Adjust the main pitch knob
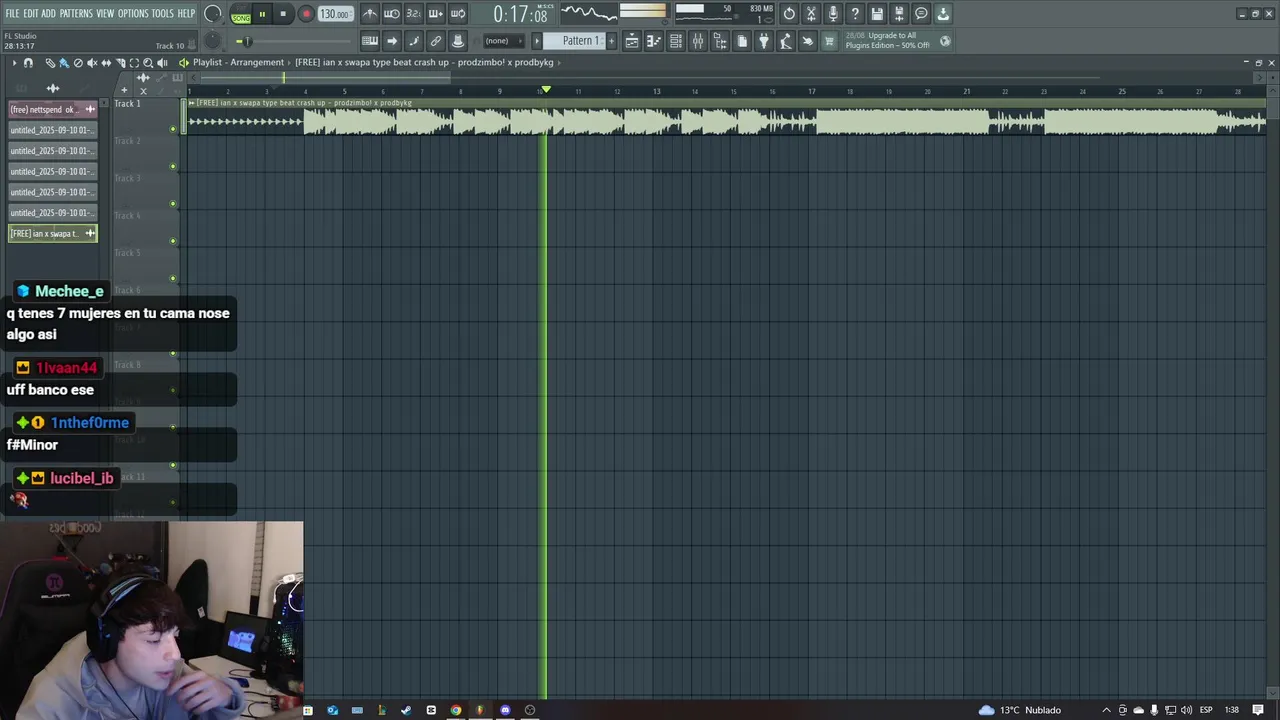1280x720 pixels. tap(212, 41)
